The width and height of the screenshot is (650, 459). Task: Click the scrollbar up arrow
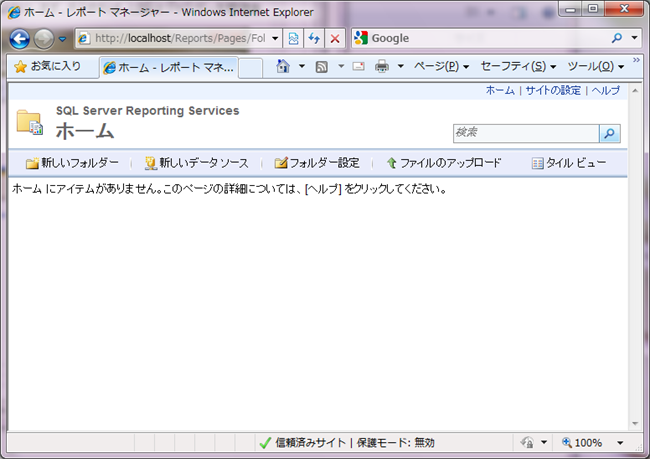click(x=635, y=90)
